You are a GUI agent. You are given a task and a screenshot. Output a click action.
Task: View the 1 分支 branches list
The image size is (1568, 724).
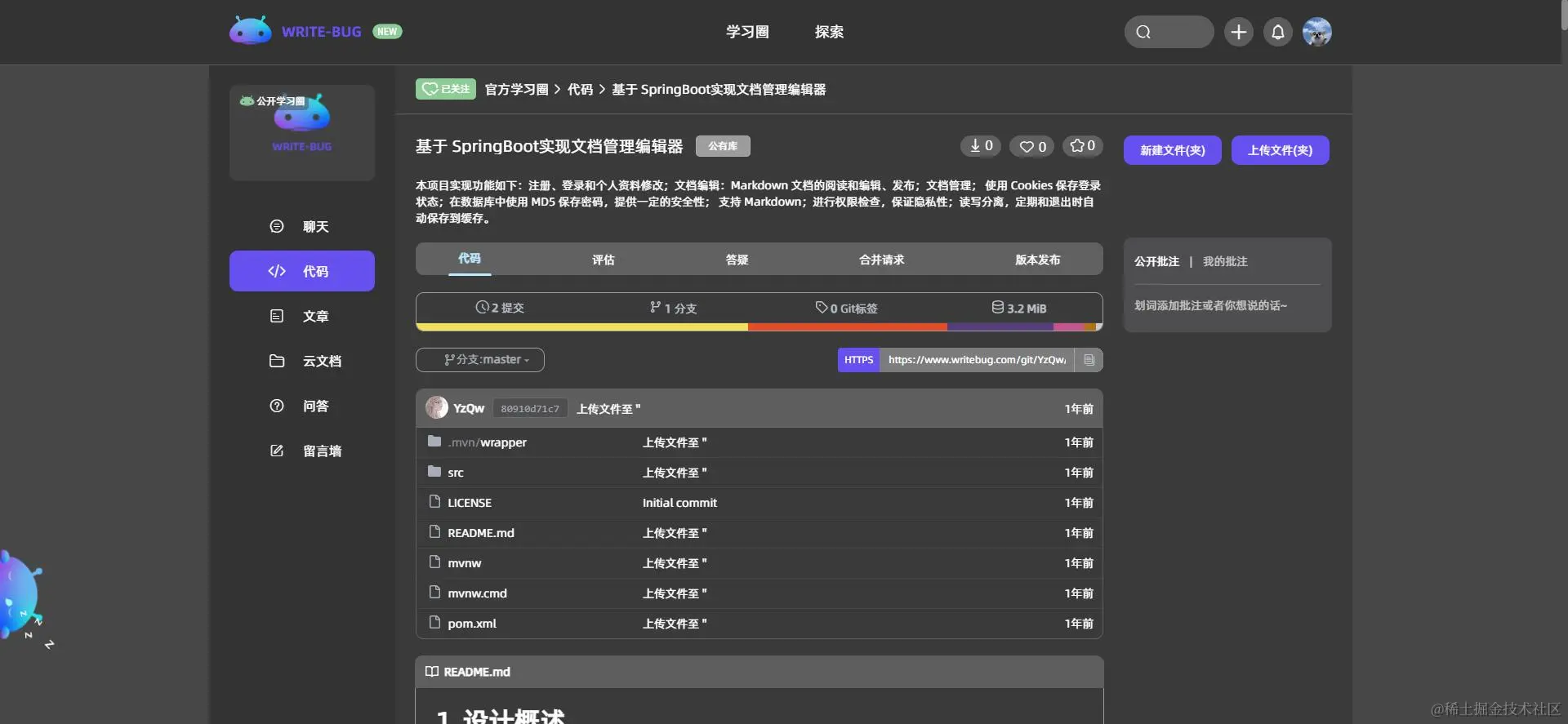(674, 308)
